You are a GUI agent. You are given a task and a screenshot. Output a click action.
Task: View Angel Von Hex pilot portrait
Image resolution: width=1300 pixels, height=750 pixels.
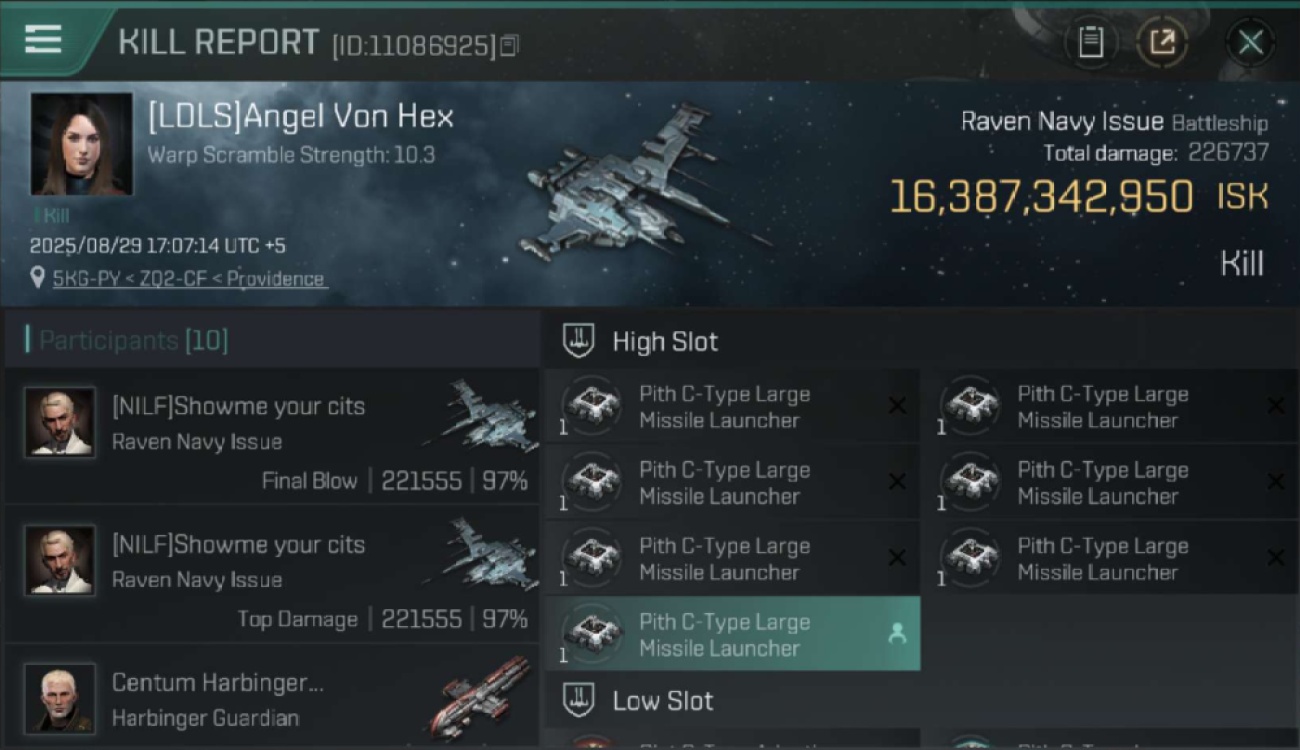(81, 144)
